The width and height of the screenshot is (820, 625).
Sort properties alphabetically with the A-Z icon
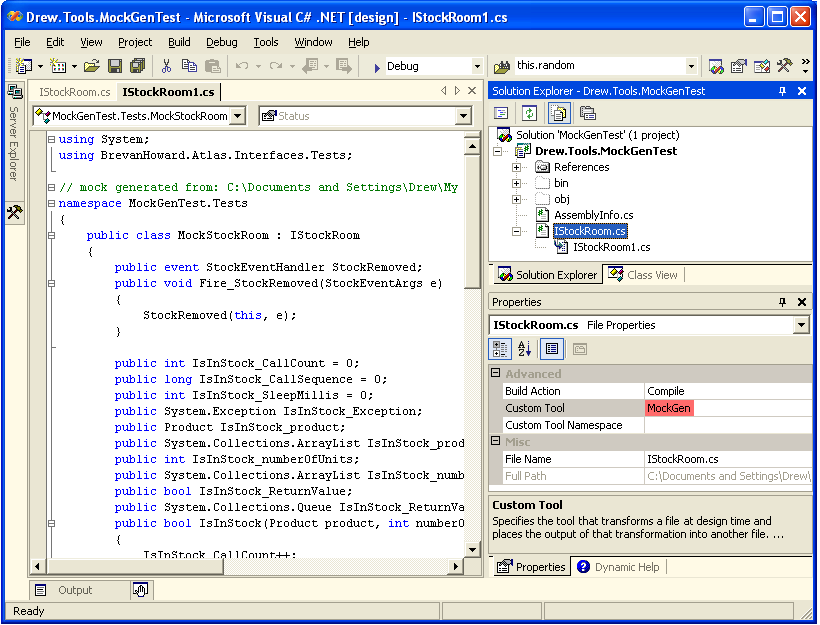click(x=525, y=349)
